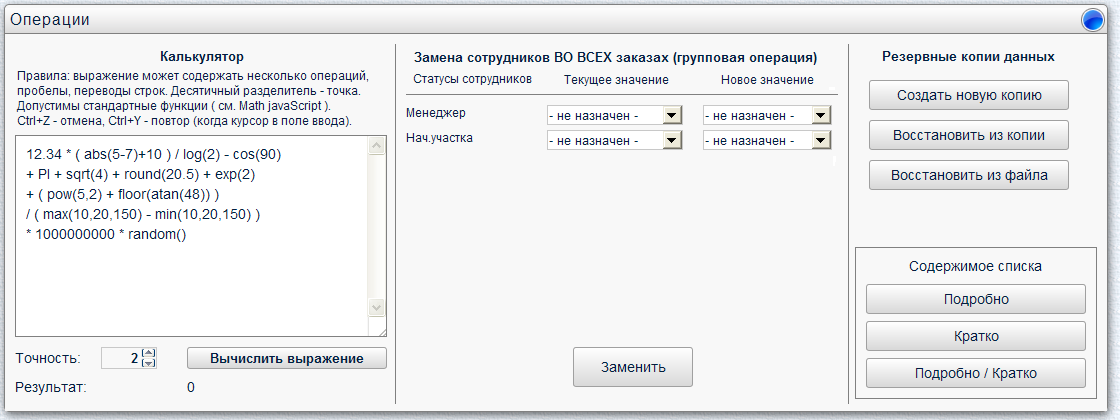Click the Статусы сотрудников column header
The height and width of the screenshot is (420, 1120).
(473, 79)
